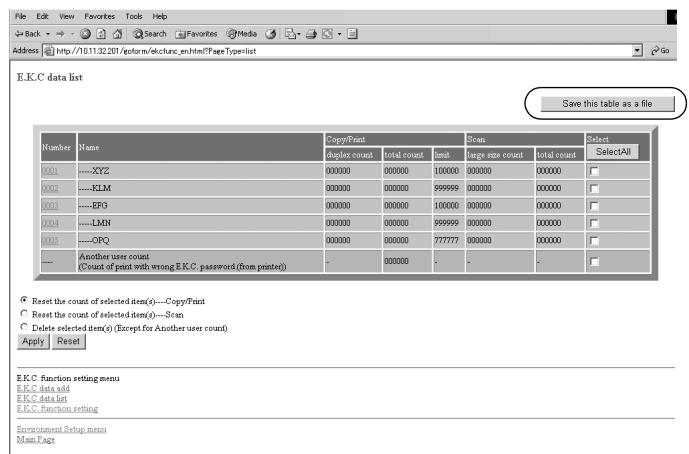Click the large size count column header

(500, 155)
